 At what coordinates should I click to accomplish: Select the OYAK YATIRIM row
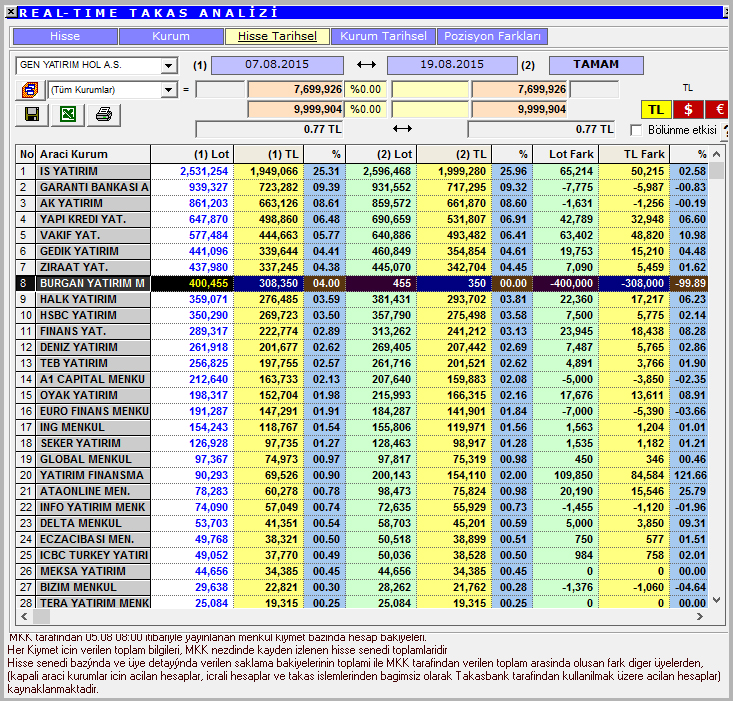(362, 395)
